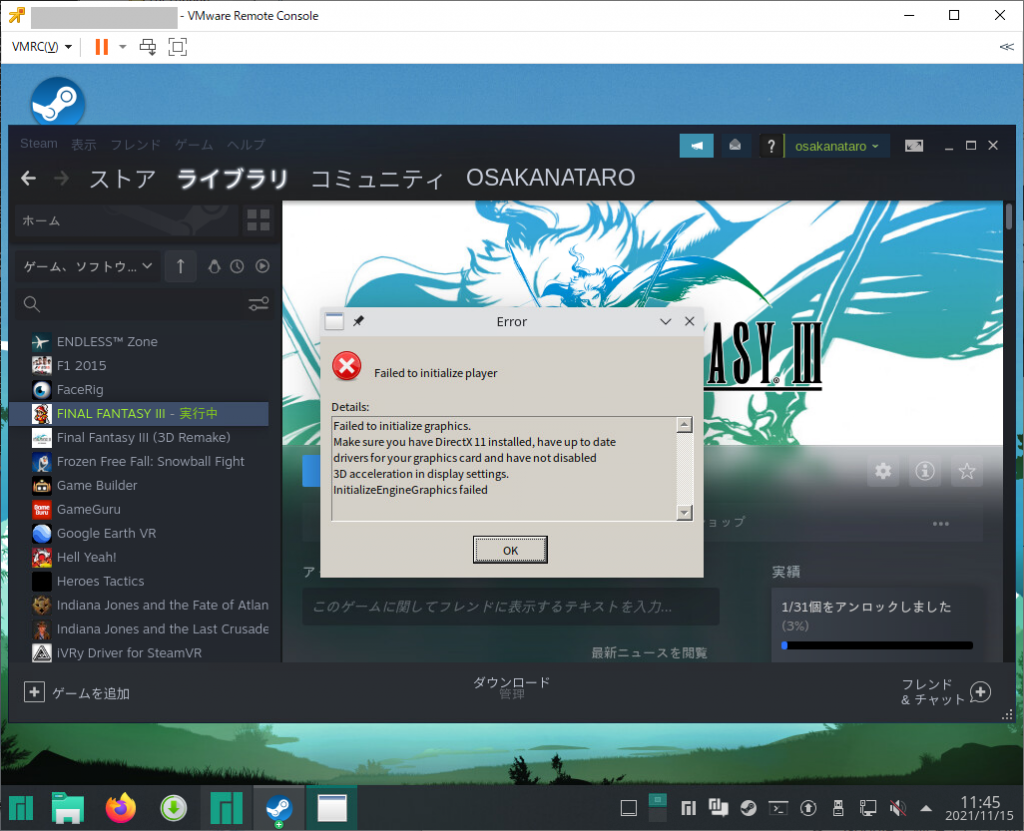Open the ヘルプ menu
Screen dimensions: 1024x831
tap(246, 144)
